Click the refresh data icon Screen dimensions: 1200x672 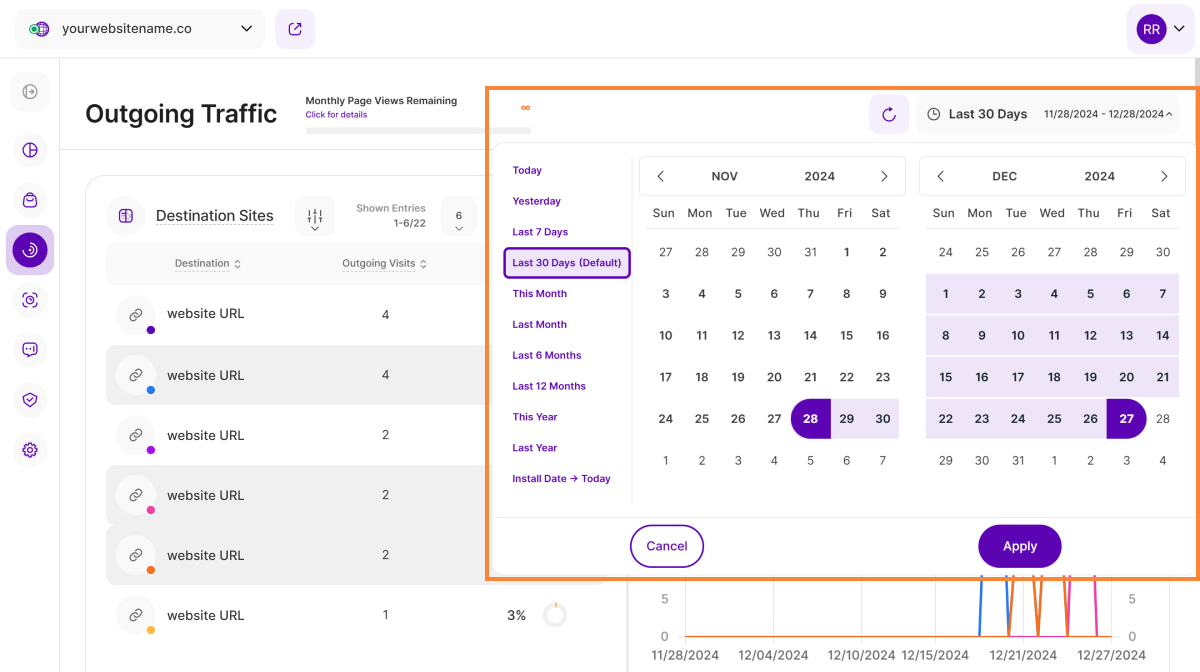(x=888, y=114)
